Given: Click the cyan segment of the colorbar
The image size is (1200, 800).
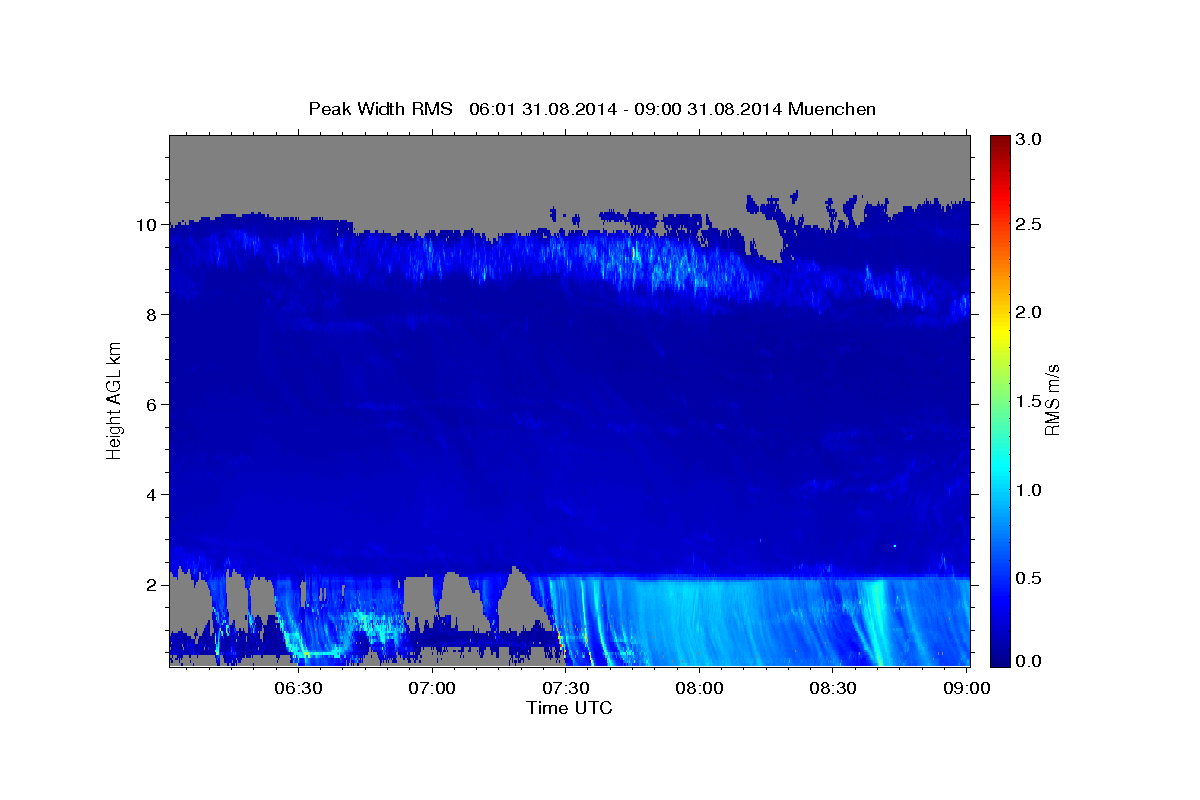Looking at the screenshot, I should [x=999, y=465].
